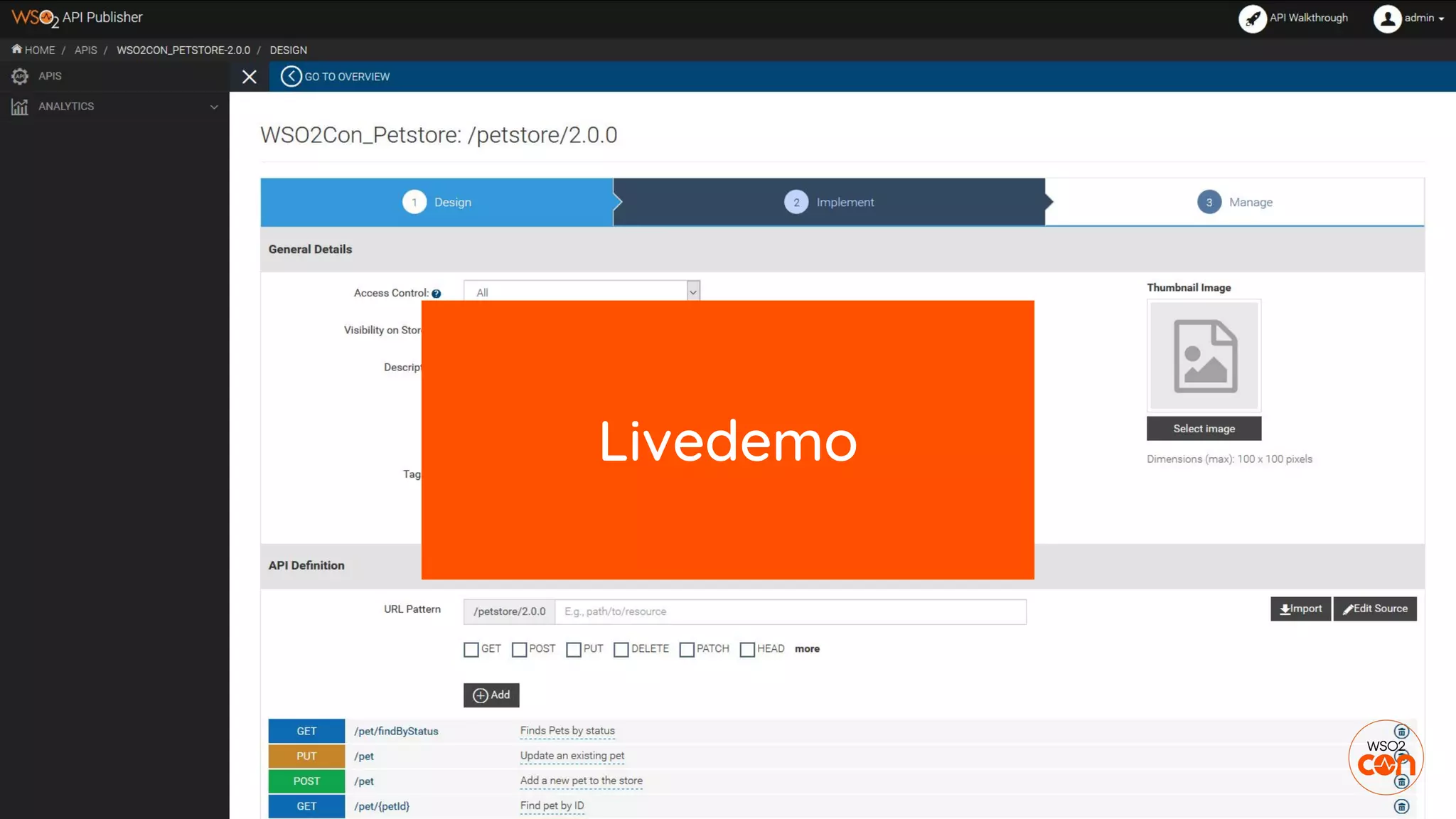Click the Edit Source button
The width and height of the screenshot is (1456, 819).
coord(1375,609)
